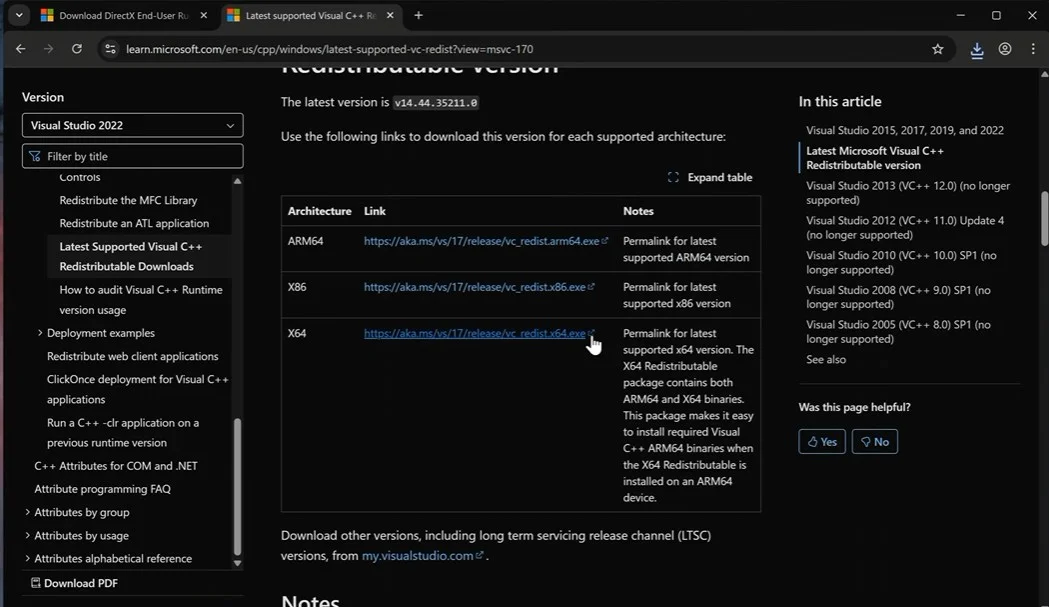Jump to Visual Studio 2010 (VC++ 10.0) section
The width and height of the screenshot is (1049, 607).
[x=901, y=262]
